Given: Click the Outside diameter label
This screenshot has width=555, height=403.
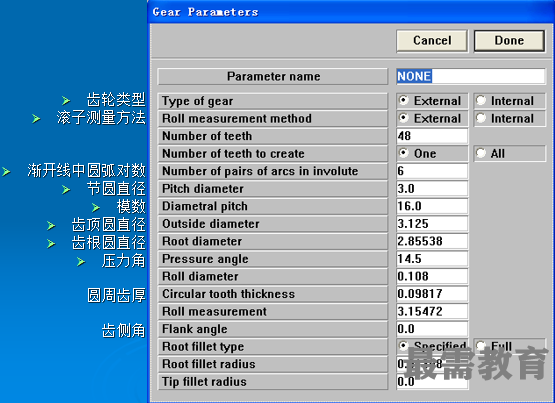Looking at the screenshot, I should click(x=273, y=224).
